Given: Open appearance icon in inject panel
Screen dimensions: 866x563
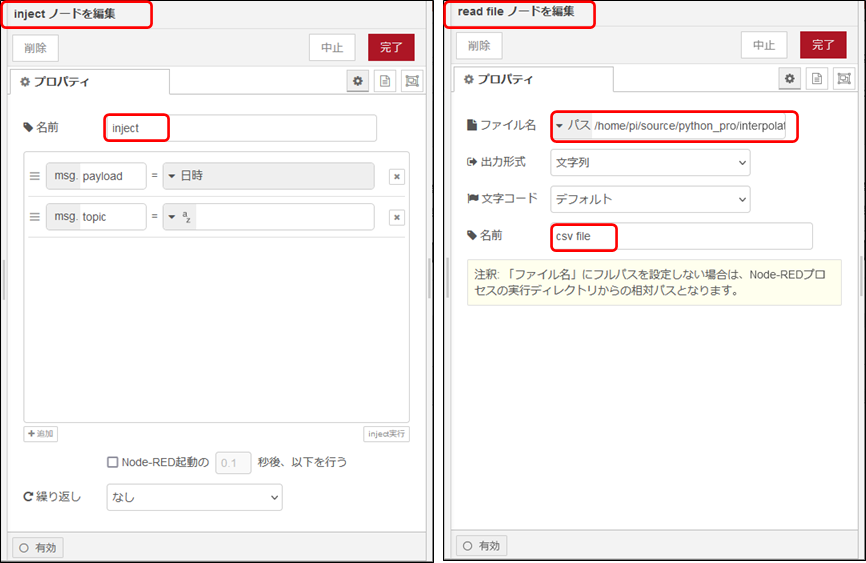Looking at the screenshot, I should (411, 81).
